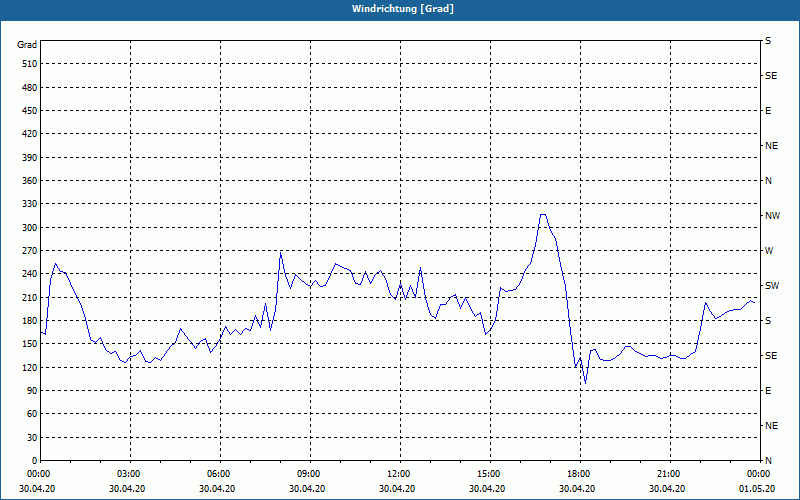
Task: Click the time label '09:00'
Action: pos(309,474)
